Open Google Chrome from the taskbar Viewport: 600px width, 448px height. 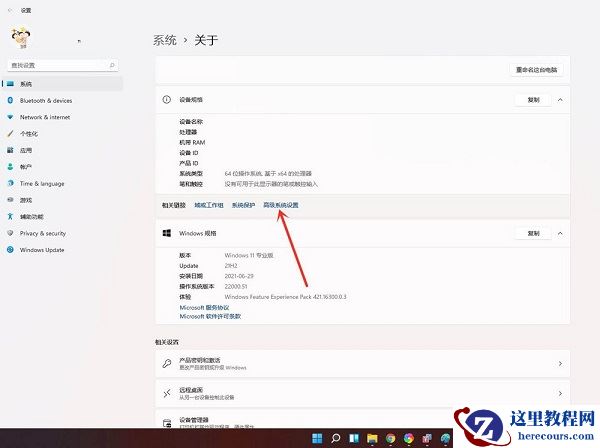(x=390, y=438)
